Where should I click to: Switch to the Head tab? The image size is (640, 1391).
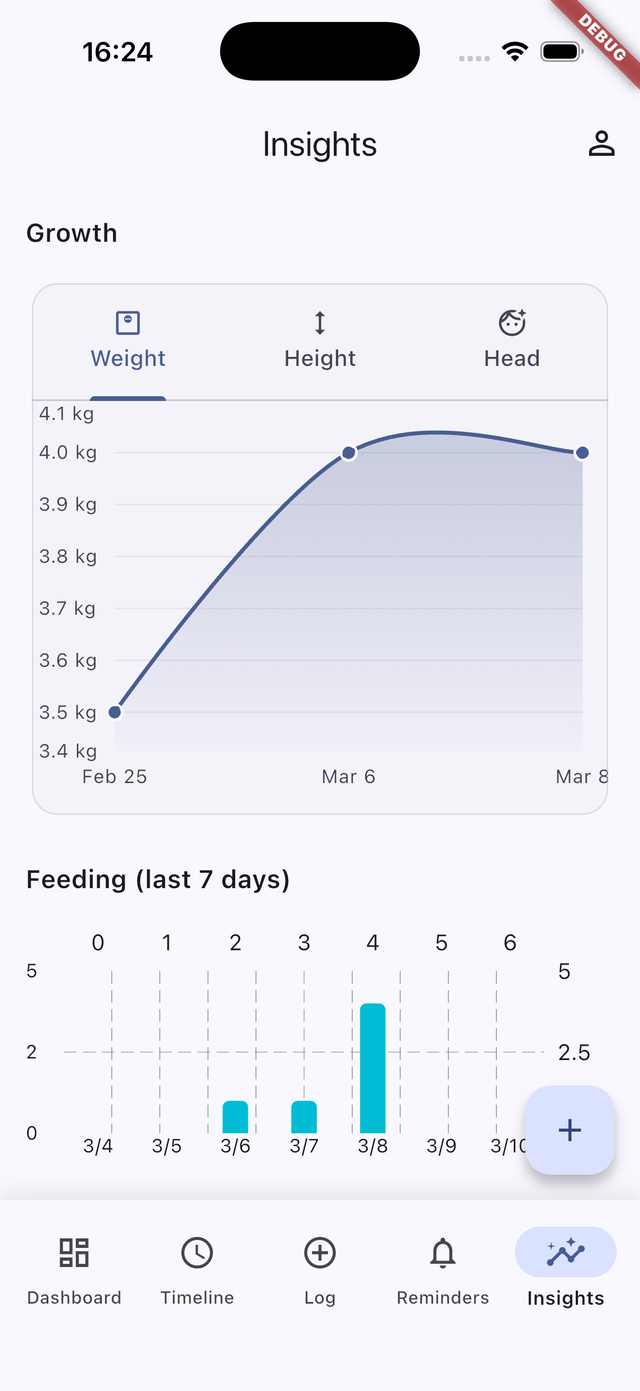pos(511,340)
